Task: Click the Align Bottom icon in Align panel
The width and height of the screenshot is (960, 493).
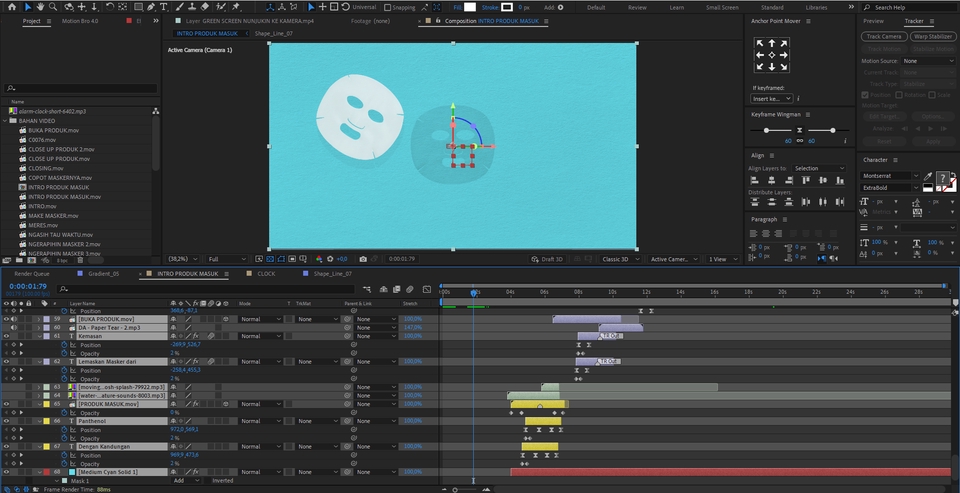Action: point(839,180)
